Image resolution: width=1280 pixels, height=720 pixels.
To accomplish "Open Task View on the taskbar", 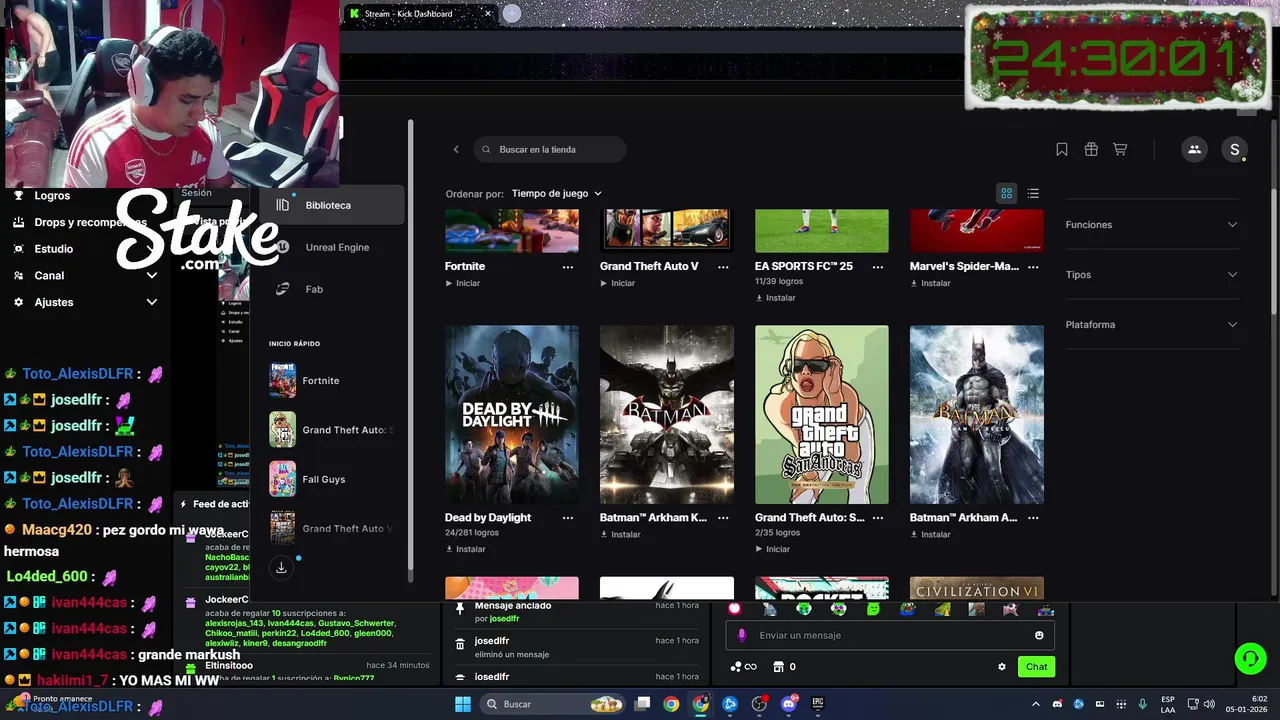I will [643, 704].
